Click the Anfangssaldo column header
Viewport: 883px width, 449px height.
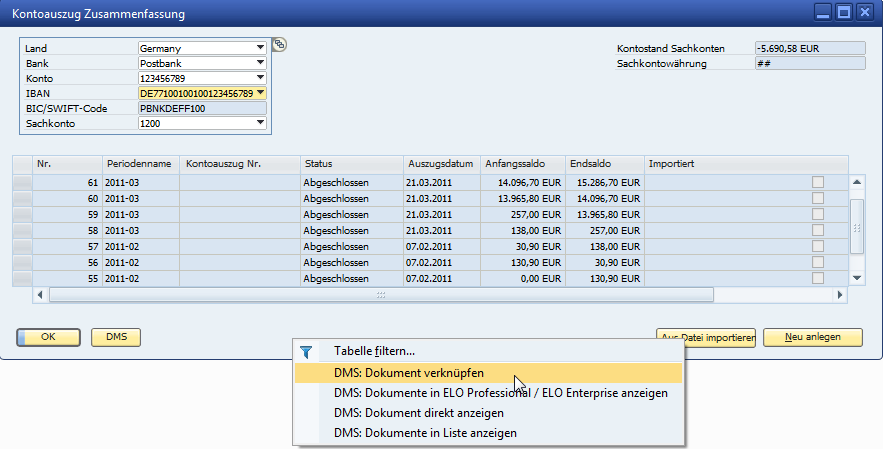point(523,164)
